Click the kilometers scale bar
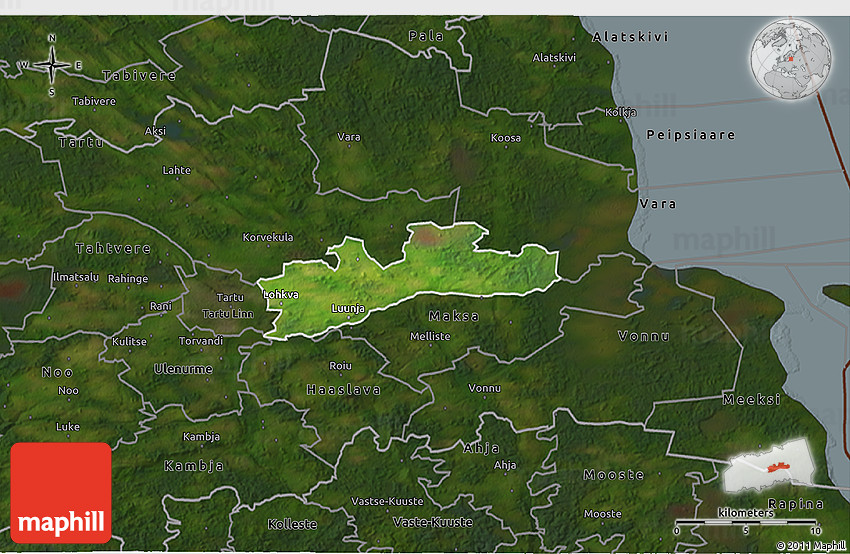The image size is (850, 554). click(x=746, y=520)
